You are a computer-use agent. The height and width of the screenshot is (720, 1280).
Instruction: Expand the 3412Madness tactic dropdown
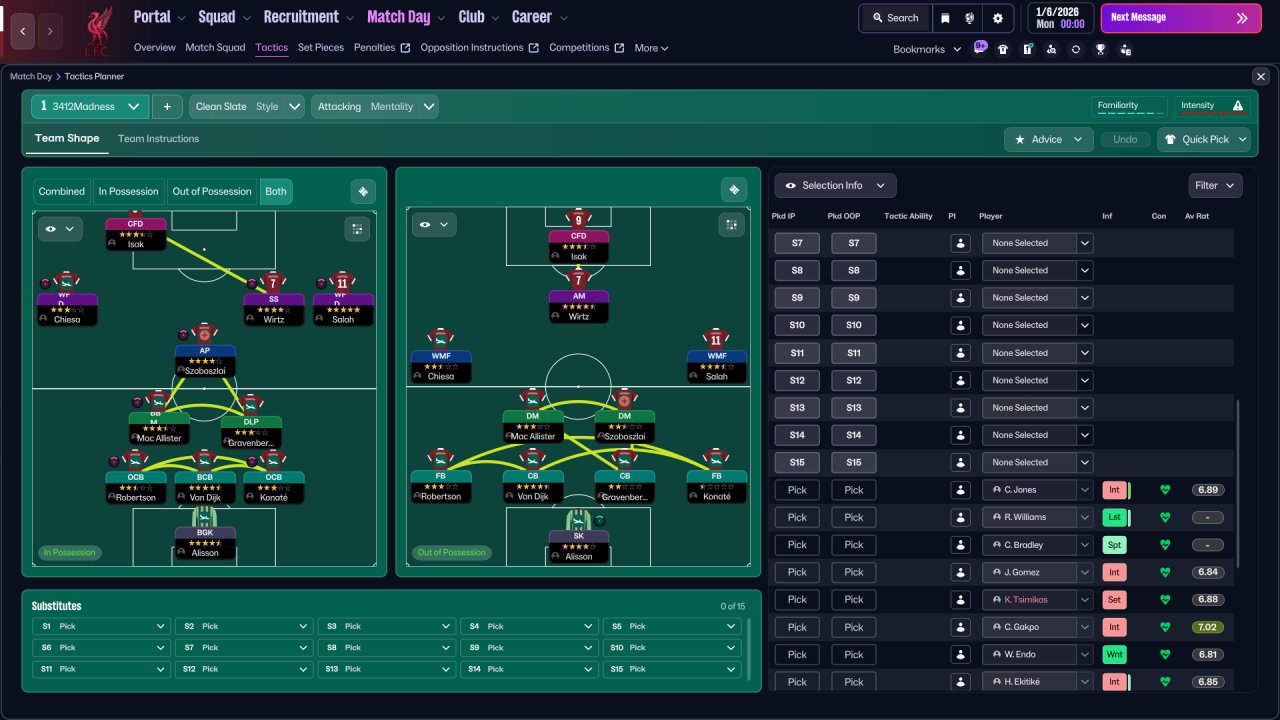click(90, 107)
